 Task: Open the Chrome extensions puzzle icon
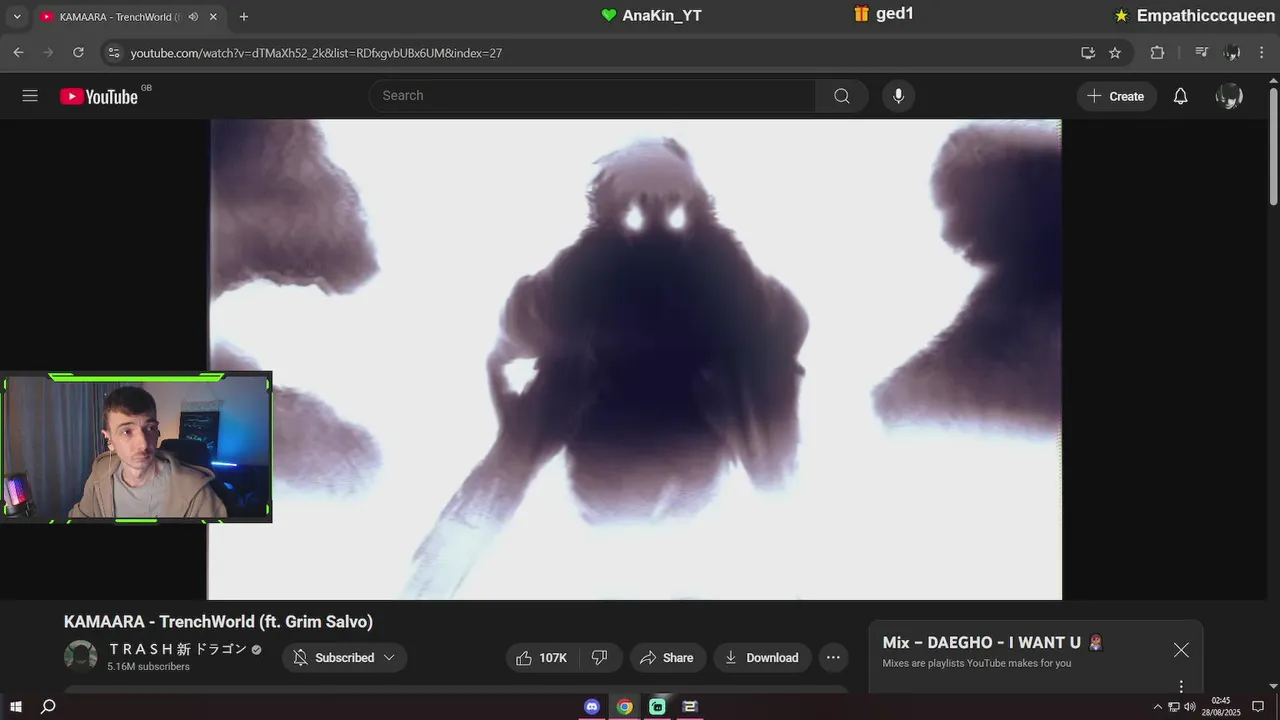(1157, 52)
